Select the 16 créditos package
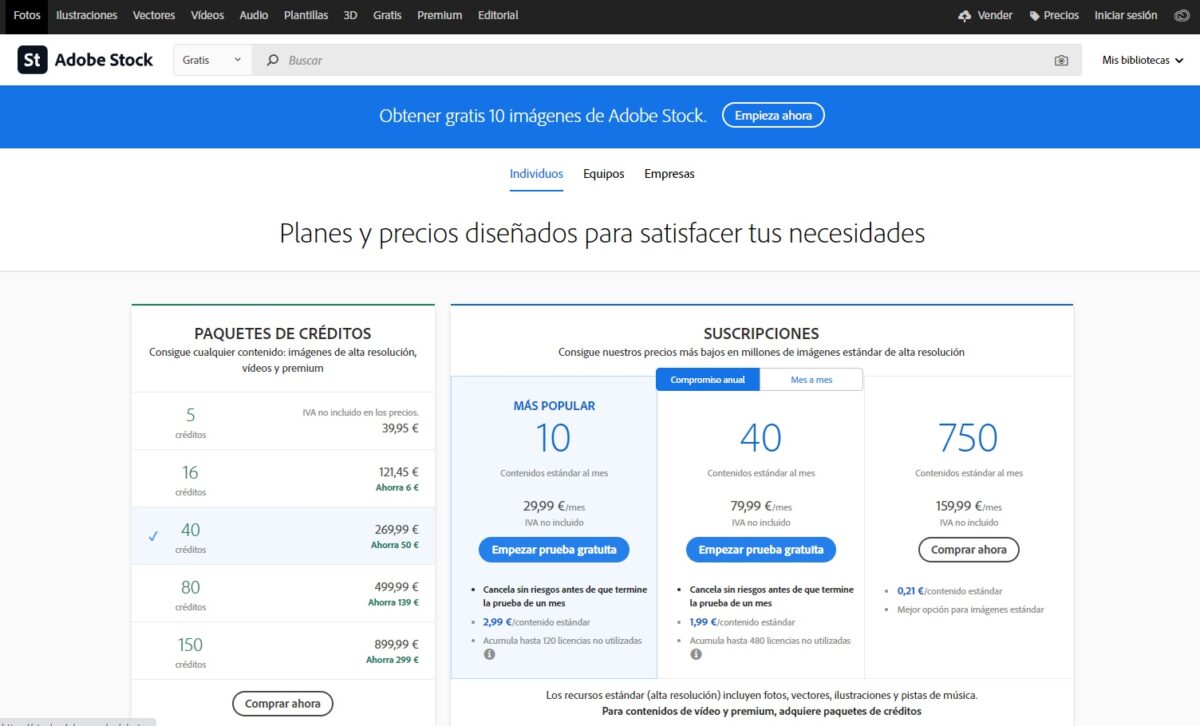 (283, 479)
